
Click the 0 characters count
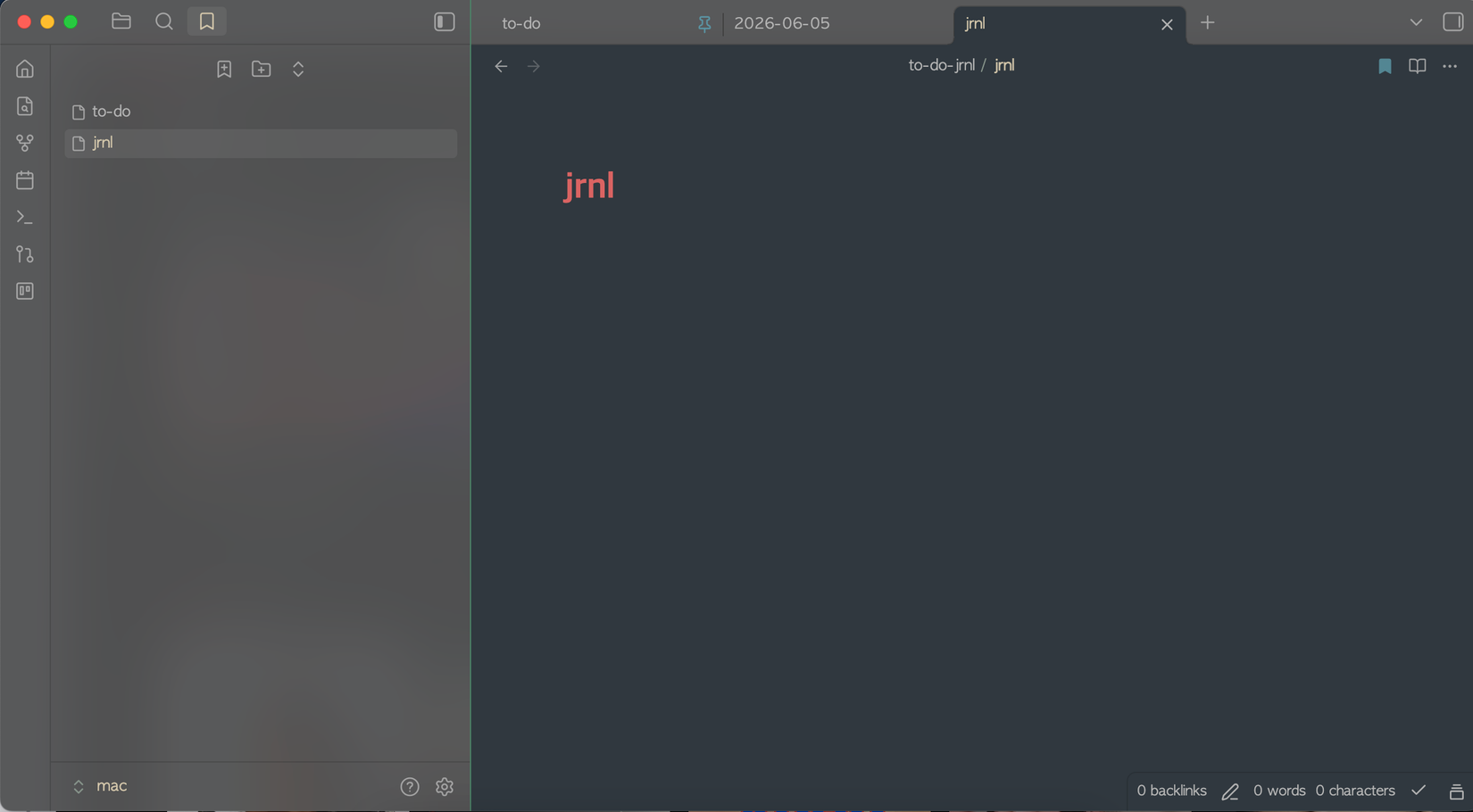(x=1355, y=791)
